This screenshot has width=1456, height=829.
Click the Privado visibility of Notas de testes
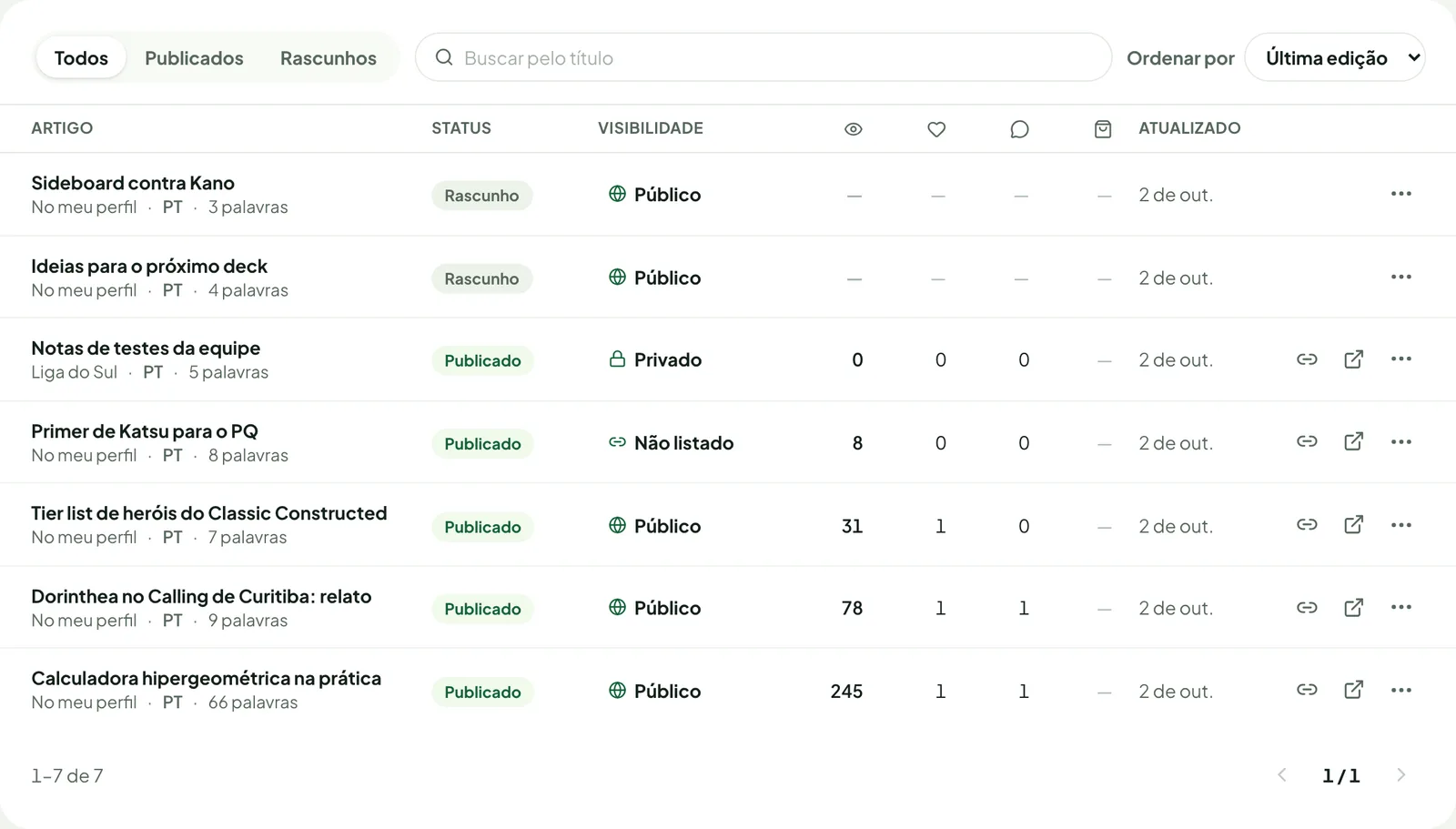[x=655, y=359]
